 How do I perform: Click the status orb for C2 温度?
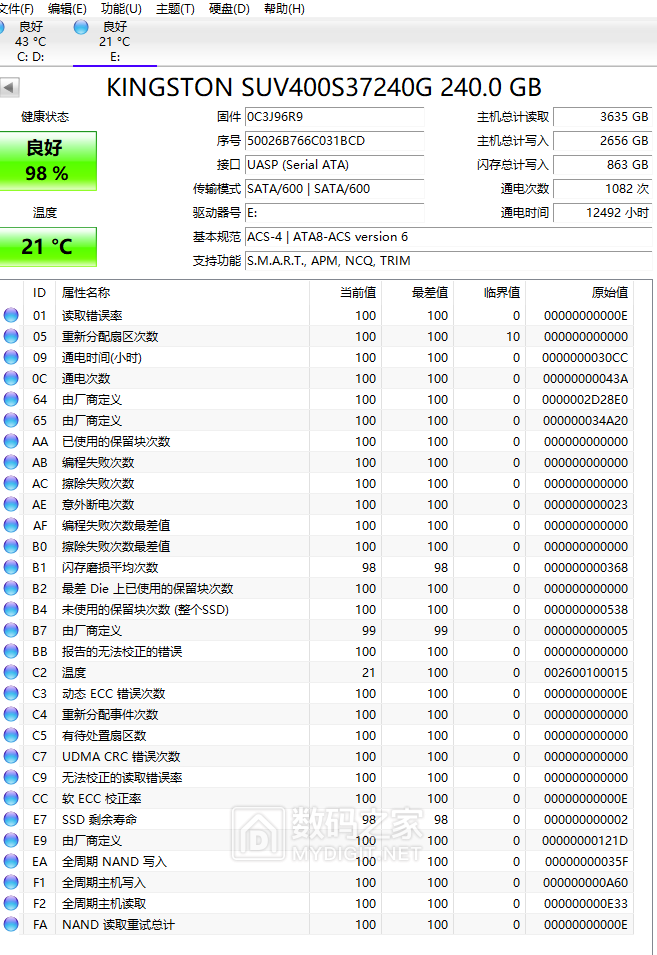(x=11, y=672)
